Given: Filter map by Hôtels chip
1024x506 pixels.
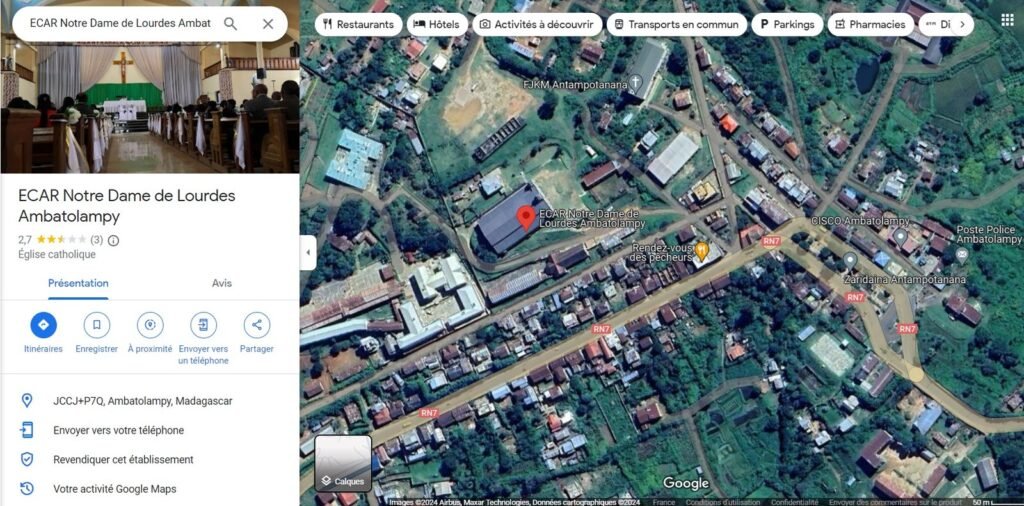Looking at the screenshot, I should 437,24.
